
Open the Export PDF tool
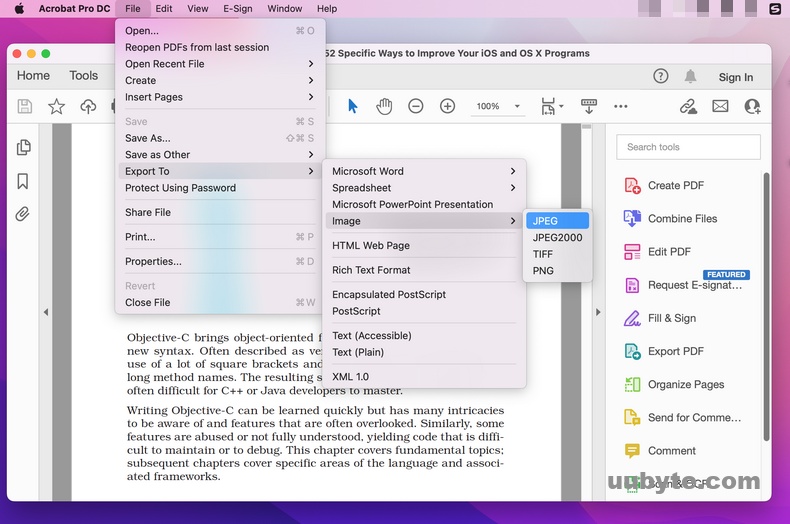(x=664, y=351)
